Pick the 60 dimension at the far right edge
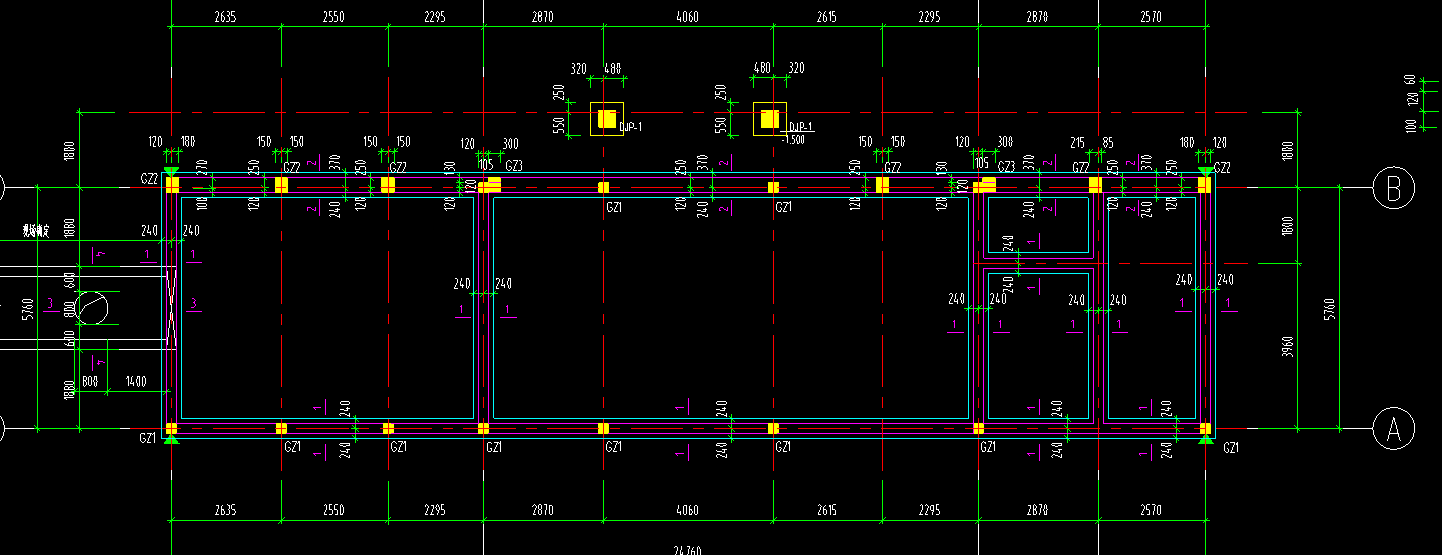This screenshot has width=1442, height=555. point(1410,80)
